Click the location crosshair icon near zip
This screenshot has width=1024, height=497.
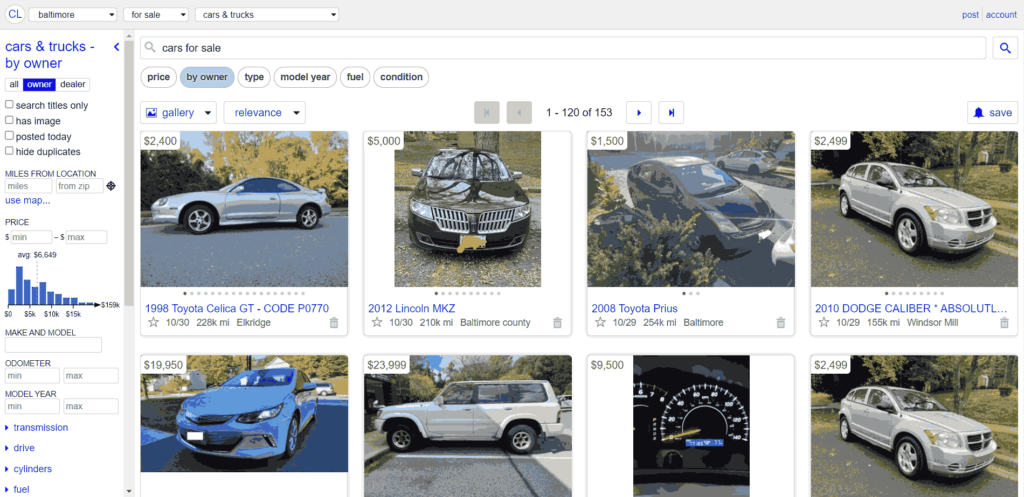(111, 186)
